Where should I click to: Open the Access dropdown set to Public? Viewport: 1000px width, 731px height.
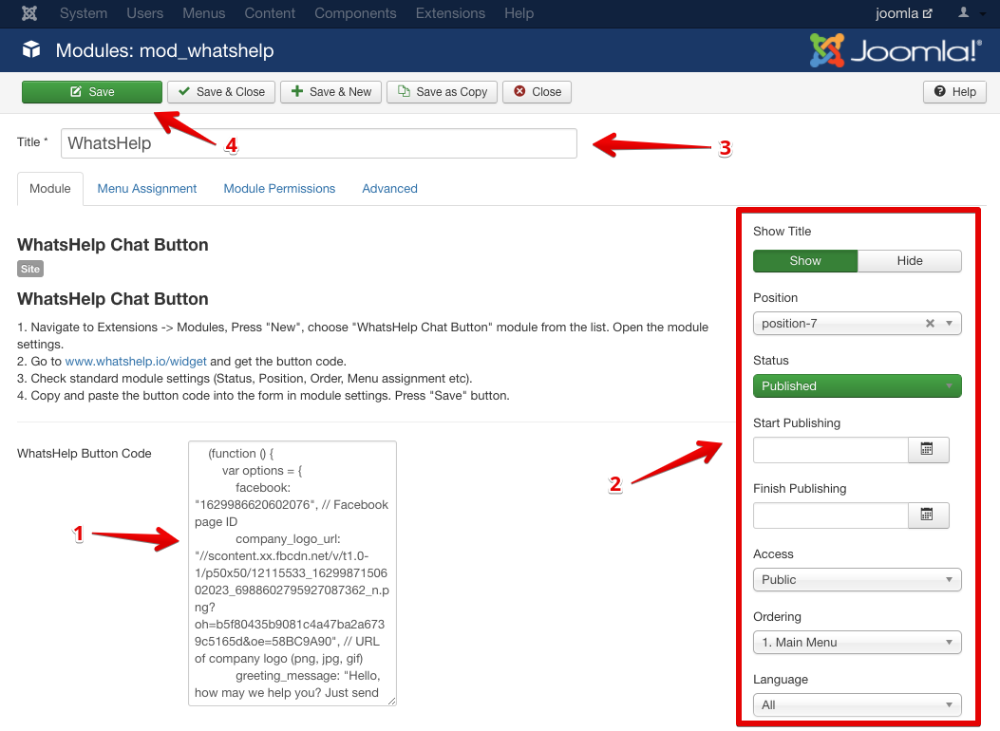pos(857,580)
